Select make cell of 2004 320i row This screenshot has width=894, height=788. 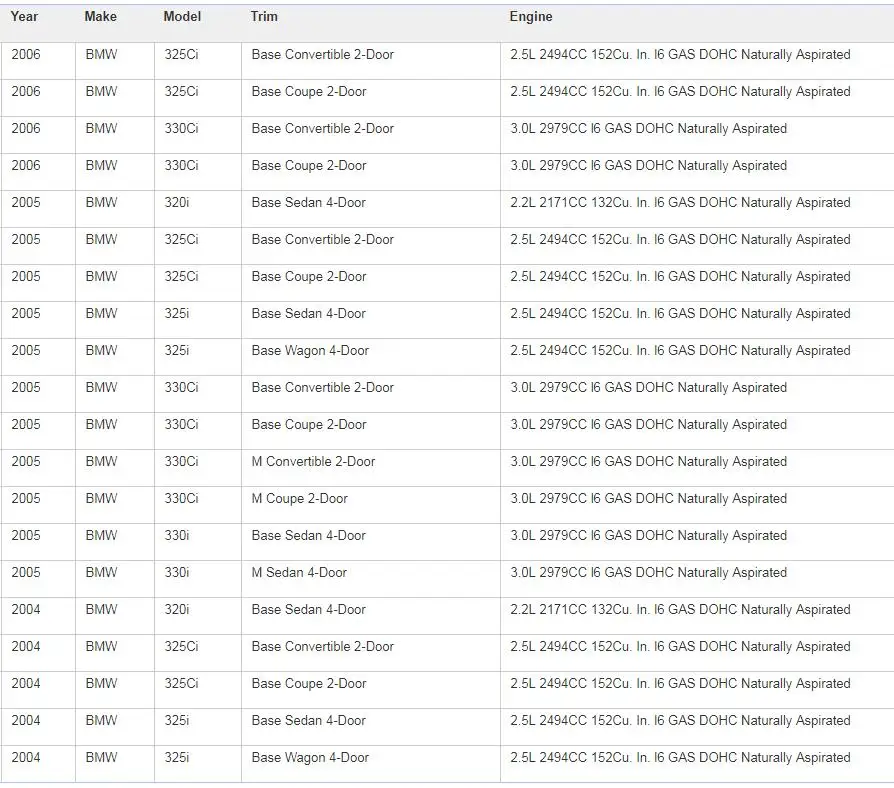pos(115,616)
